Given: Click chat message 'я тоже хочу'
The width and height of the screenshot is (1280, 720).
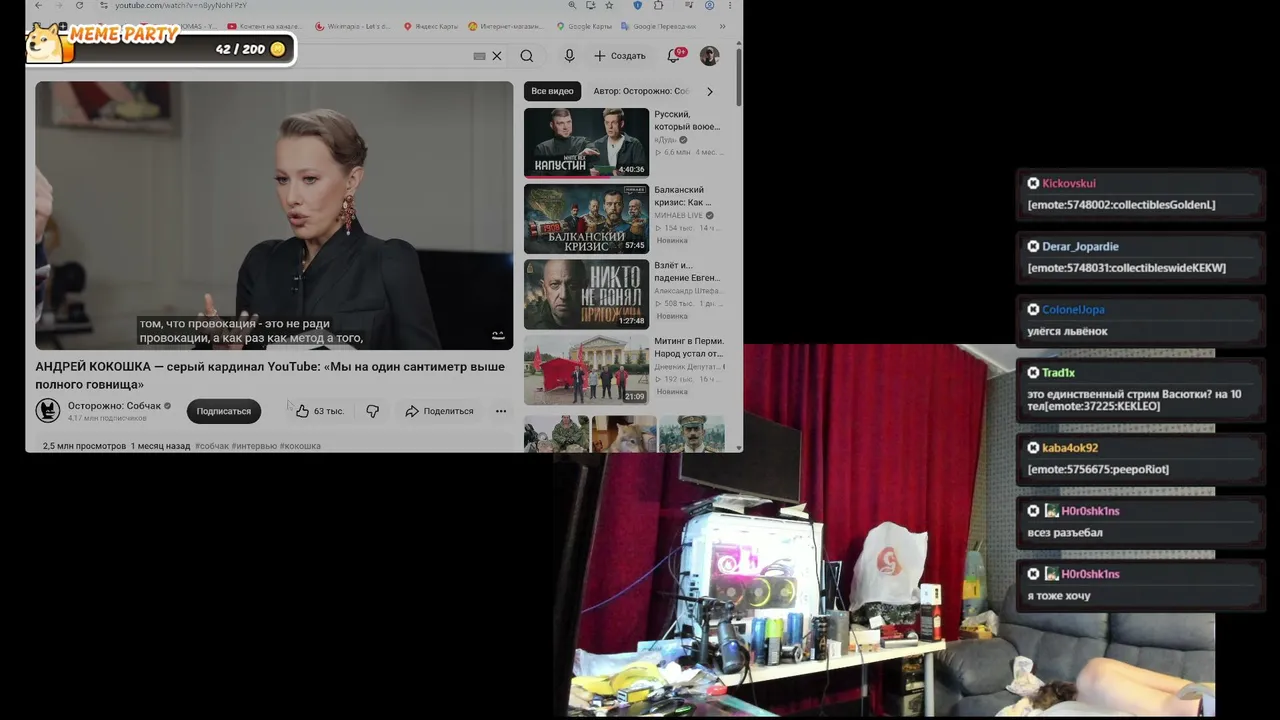Looking at the screenshot, I should (1059, 596).
